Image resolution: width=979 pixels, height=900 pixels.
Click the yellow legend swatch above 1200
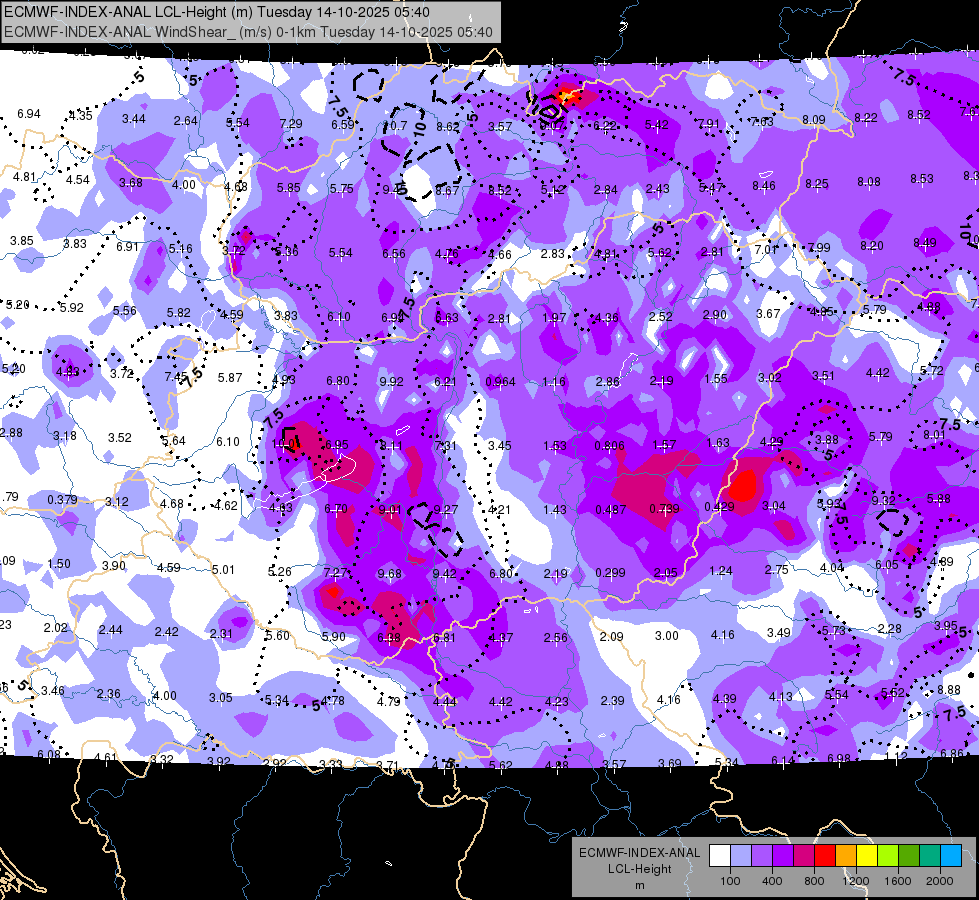pyautogui.click(x=867, y=856)
